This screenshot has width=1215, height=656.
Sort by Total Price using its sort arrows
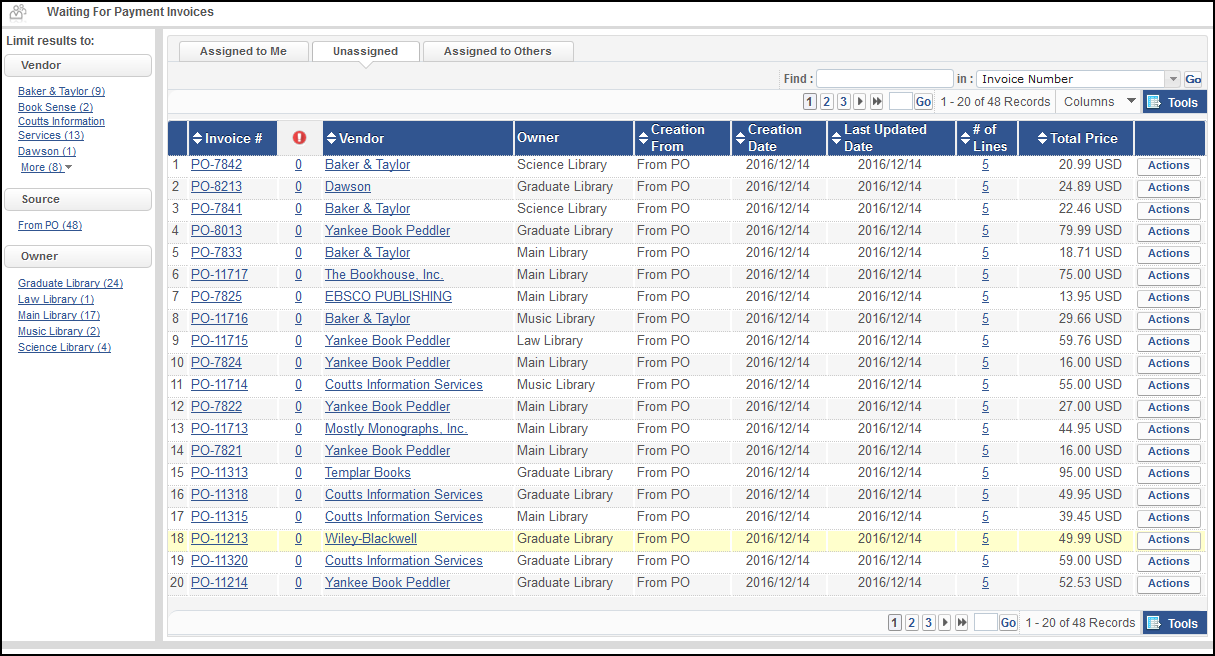1042,139
